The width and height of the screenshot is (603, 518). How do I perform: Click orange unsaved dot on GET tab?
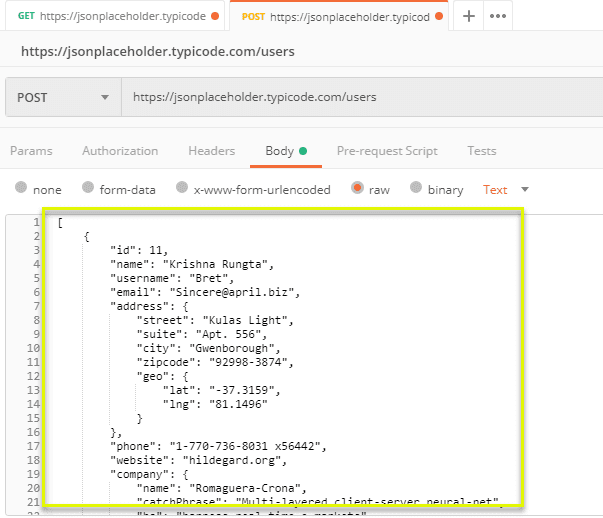(x=215, y=17)
